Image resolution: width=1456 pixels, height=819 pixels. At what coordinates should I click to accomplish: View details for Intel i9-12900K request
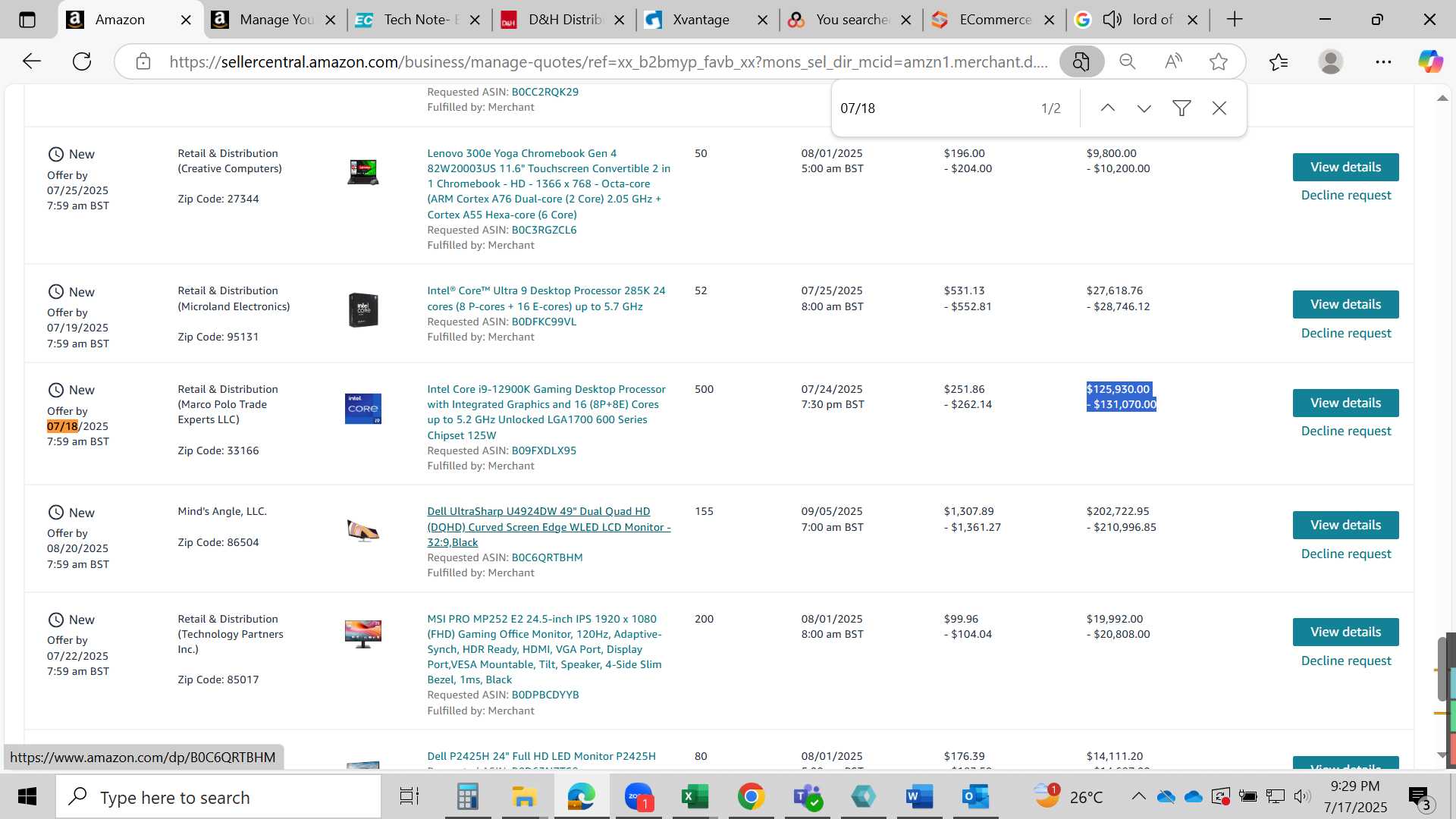(1345, 403)
